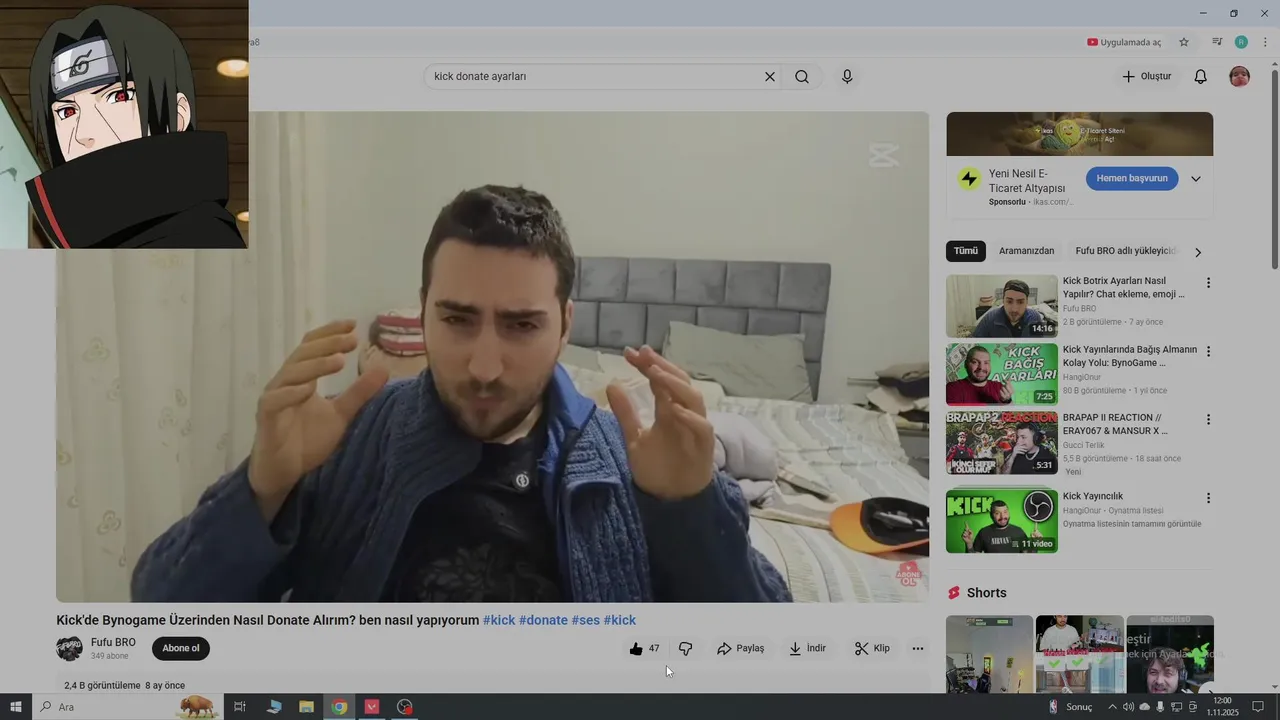
Task: Open BRAPAP 2 Reaction thumbnail
Action: click(1001, 442)
